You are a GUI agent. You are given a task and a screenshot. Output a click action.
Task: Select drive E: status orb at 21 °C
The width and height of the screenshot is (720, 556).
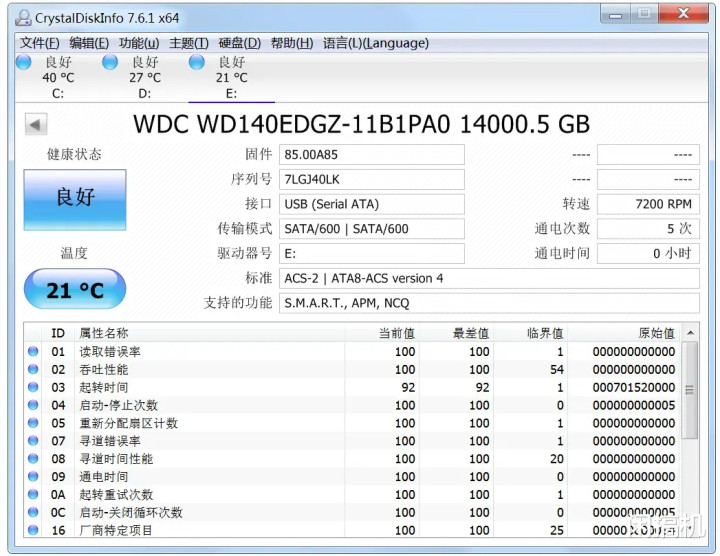coord(197,62)
